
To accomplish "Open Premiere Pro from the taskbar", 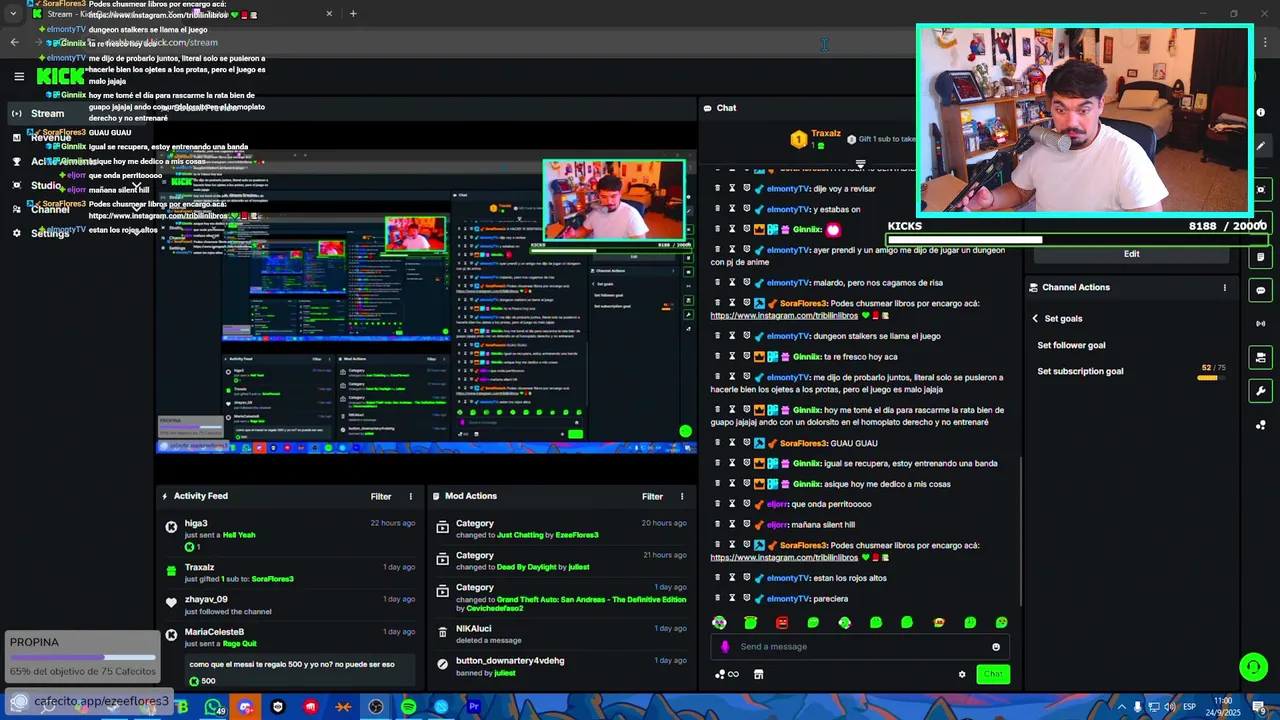I will (x=474, y=707).
